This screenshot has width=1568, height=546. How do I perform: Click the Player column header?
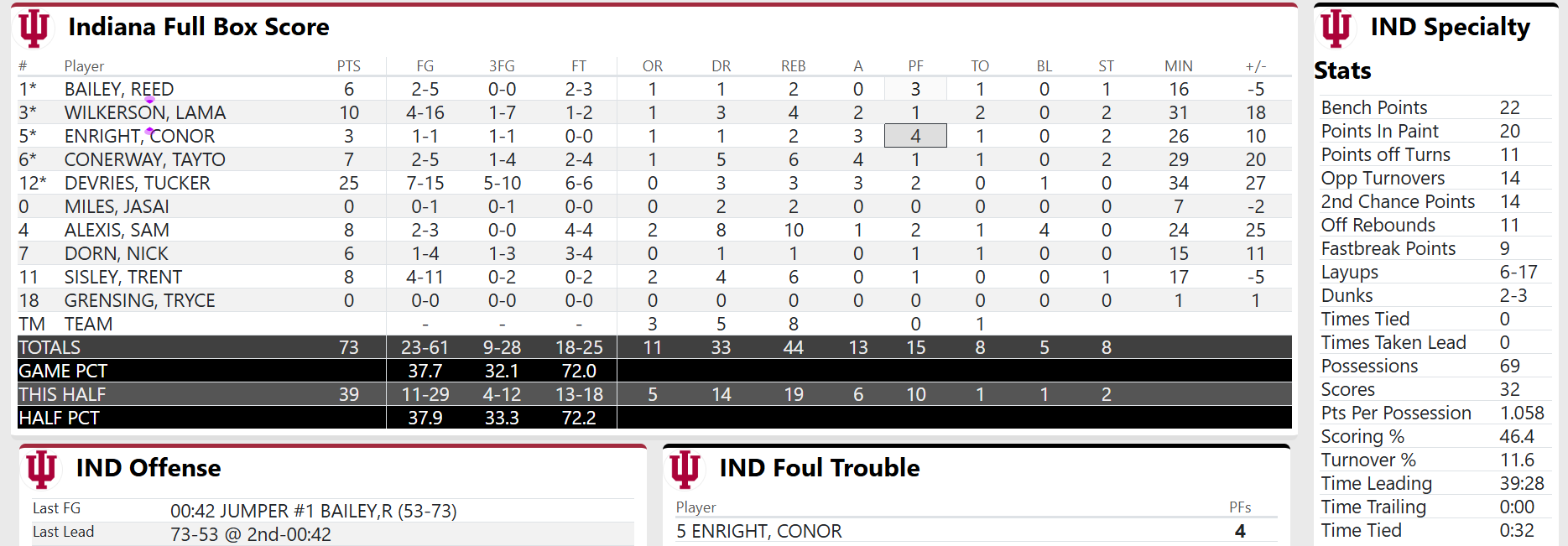84,66
